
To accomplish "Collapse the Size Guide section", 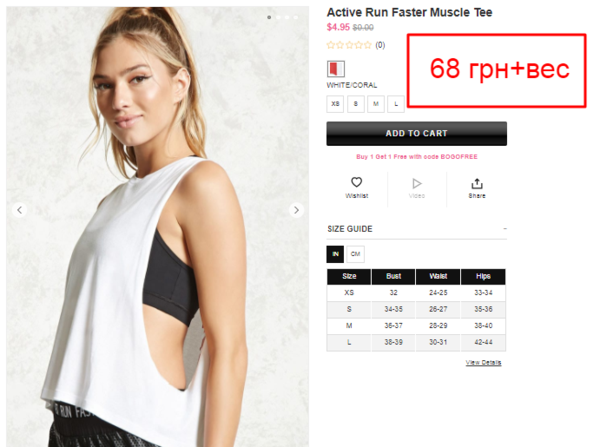I will pyautogui.click(x=505, y=228).
